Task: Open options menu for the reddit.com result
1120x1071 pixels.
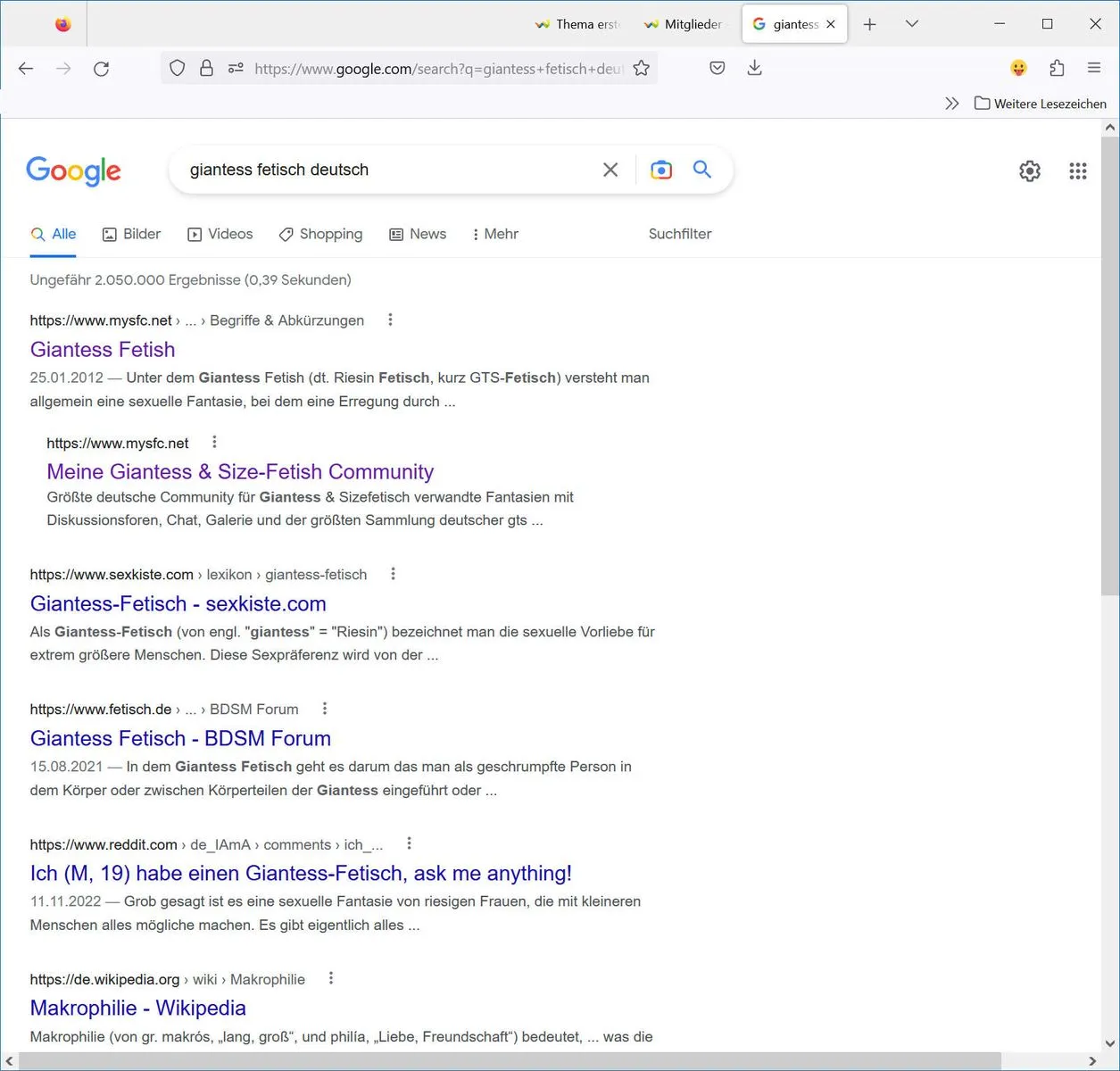Action: point(409,843)
